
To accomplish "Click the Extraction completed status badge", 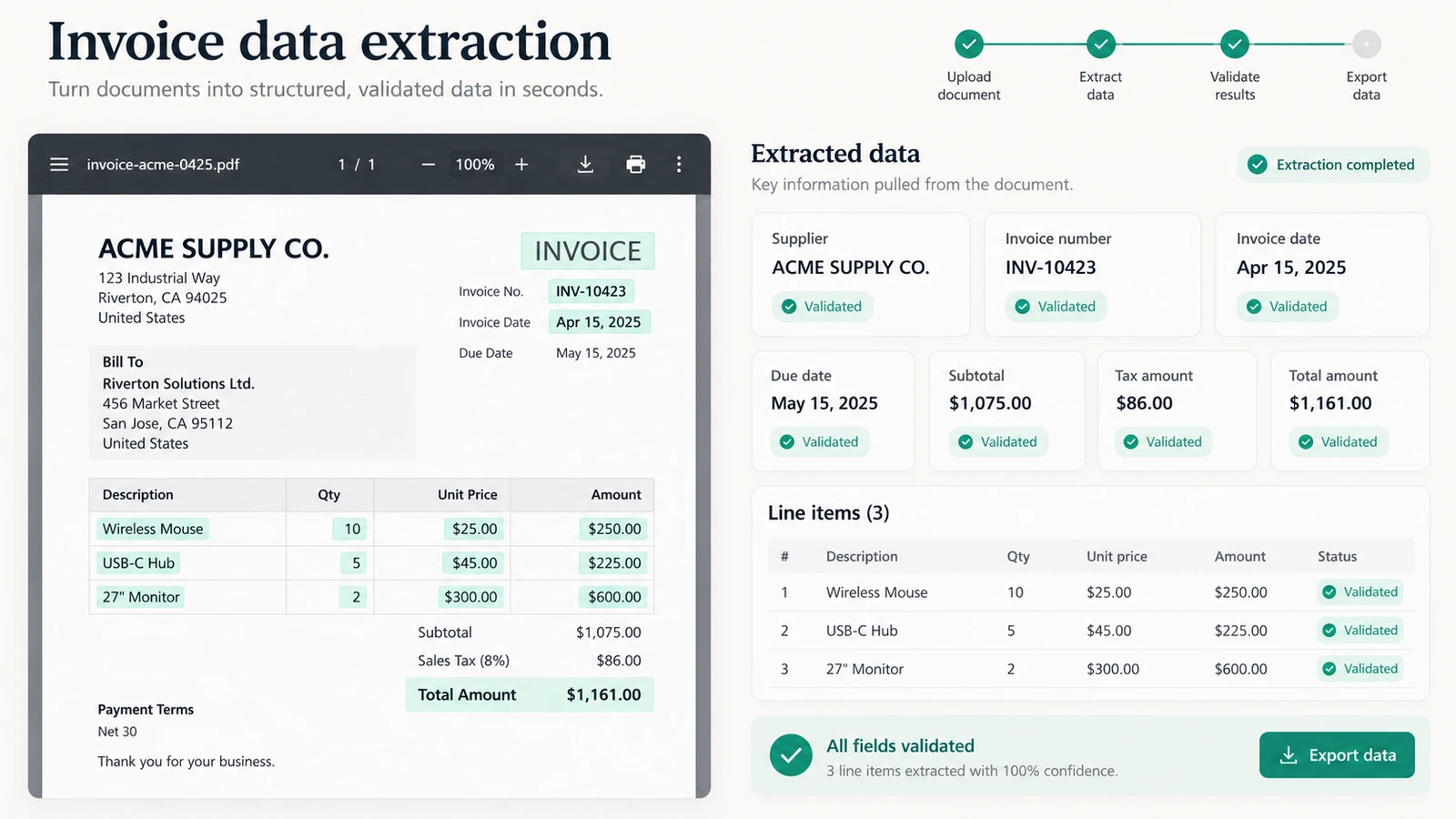I will tap(1332, 165).
